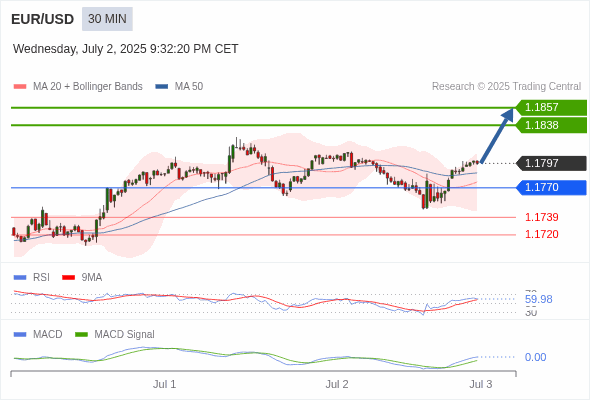This screenshot has height=400, width=590.
Task: Select the 30 MIN timeframe badge
Action: (107, 19)
